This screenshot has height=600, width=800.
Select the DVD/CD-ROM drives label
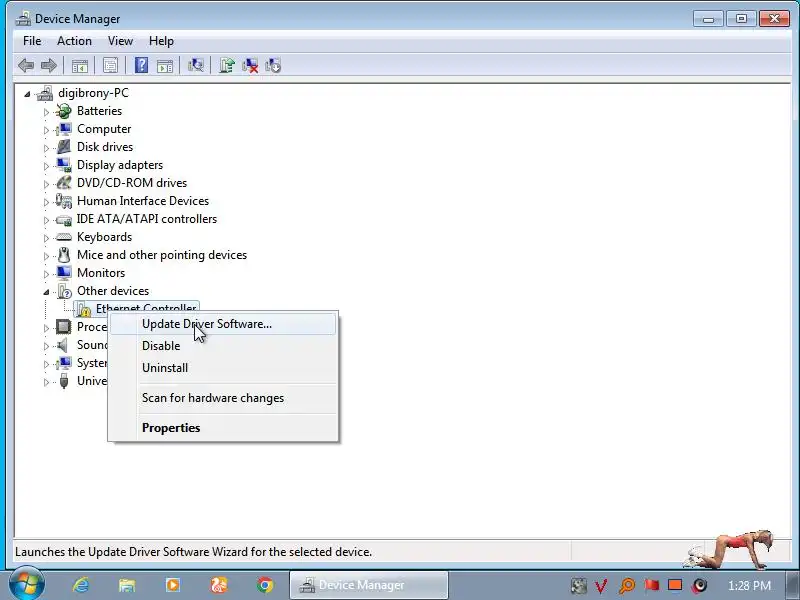click(132, 183)
